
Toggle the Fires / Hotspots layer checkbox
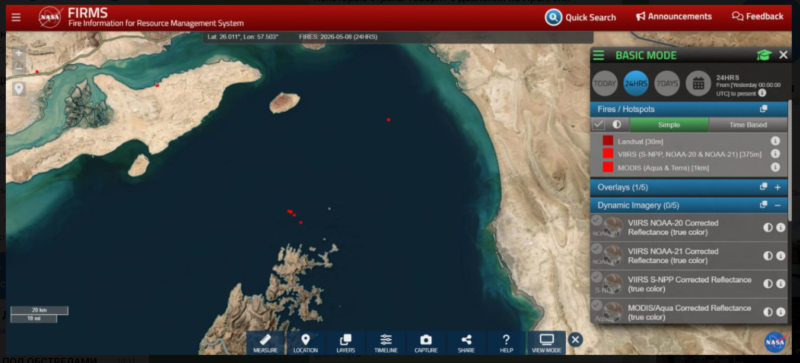pyautogui.click(x=598, y=125)
